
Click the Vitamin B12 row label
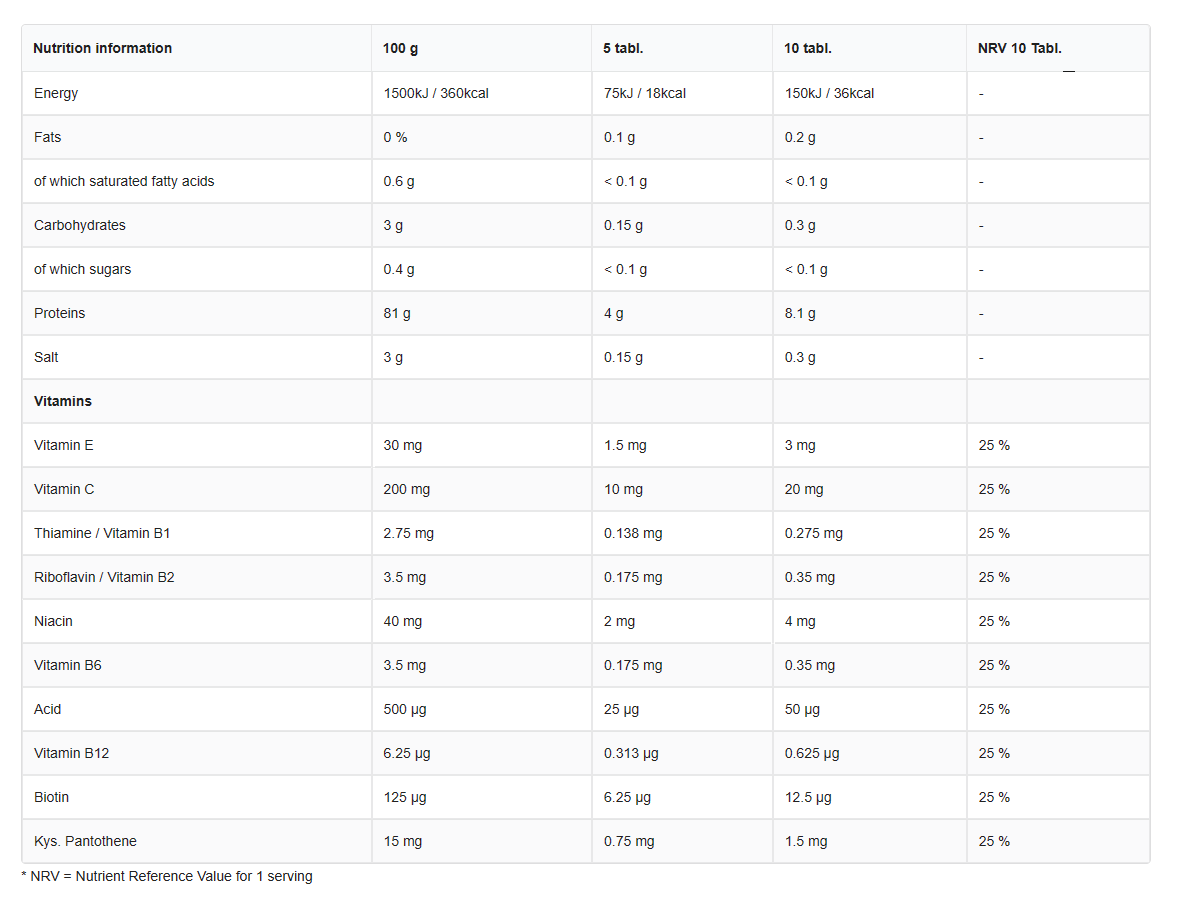(x=71, y=753)
